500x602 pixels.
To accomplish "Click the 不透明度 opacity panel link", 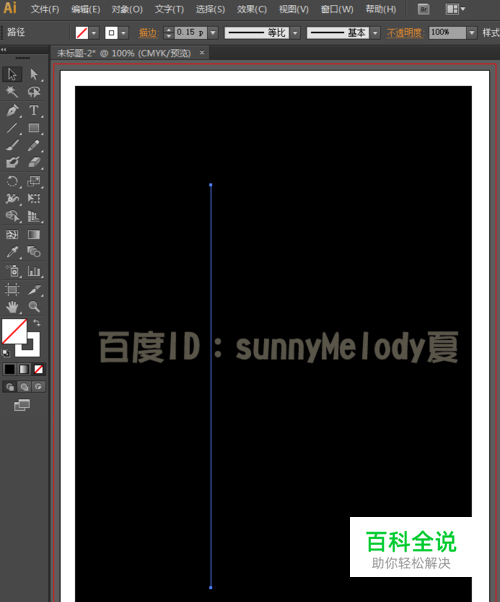I will (405, 33).
